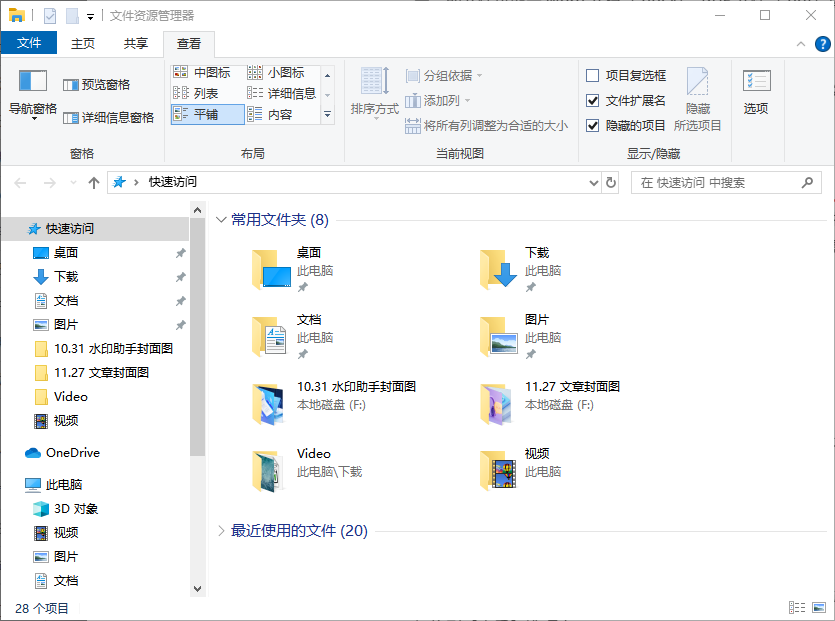Enable 项目复选框

click(591, 75)
